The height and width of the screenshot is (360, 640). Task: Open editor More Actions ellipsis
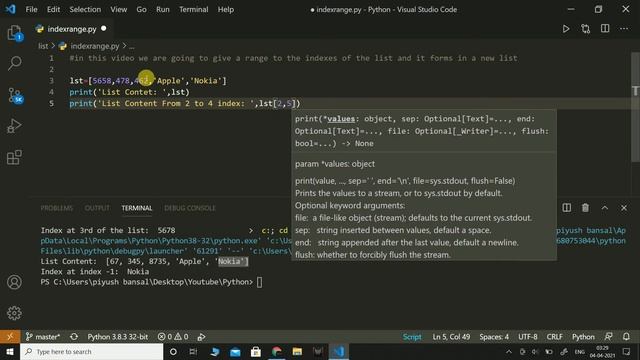tap(624, 29)
